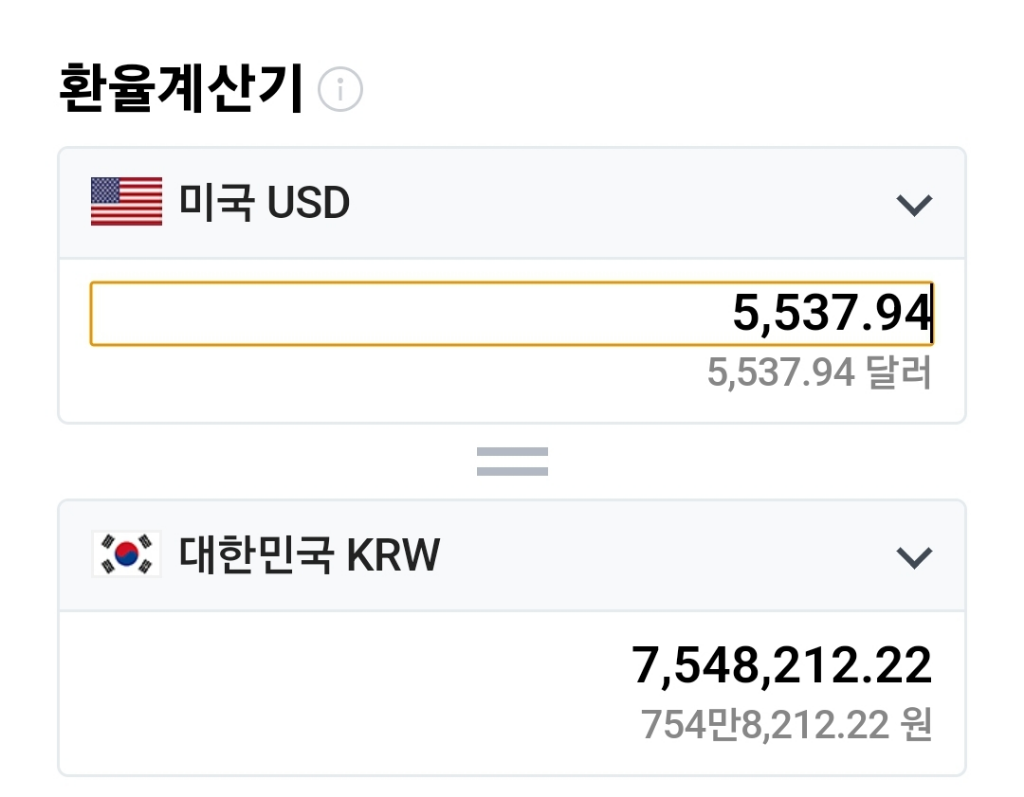Click the 대한민국 country name label
The height and width of the screenshot is (797, 1024).
pyautogui.click(x=257, y=556)
